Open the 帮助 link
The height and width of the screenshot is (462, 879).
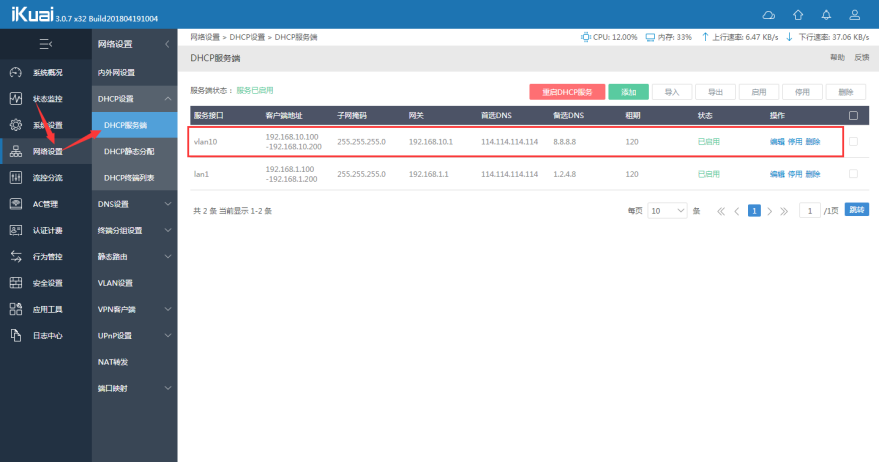click(837, 58)
